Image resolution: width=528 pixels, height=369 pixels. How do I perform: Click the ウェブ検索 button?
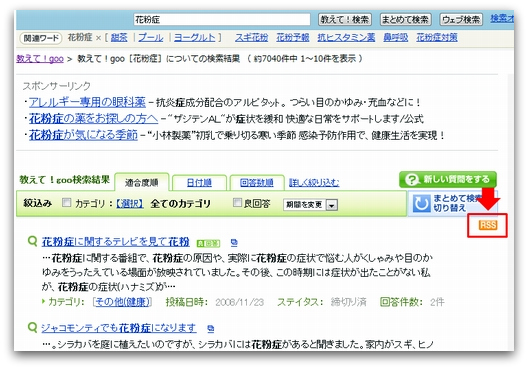click(x=461, y=20)
